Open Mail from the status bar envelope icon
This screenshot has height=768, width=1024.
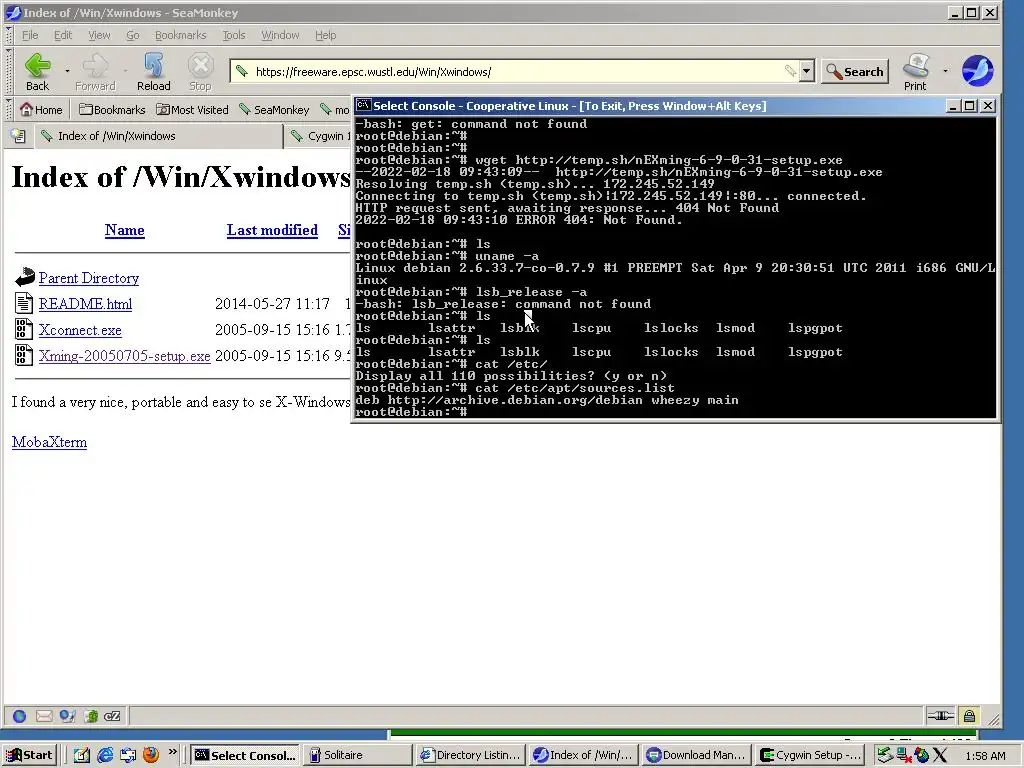(x=44, y=716)
